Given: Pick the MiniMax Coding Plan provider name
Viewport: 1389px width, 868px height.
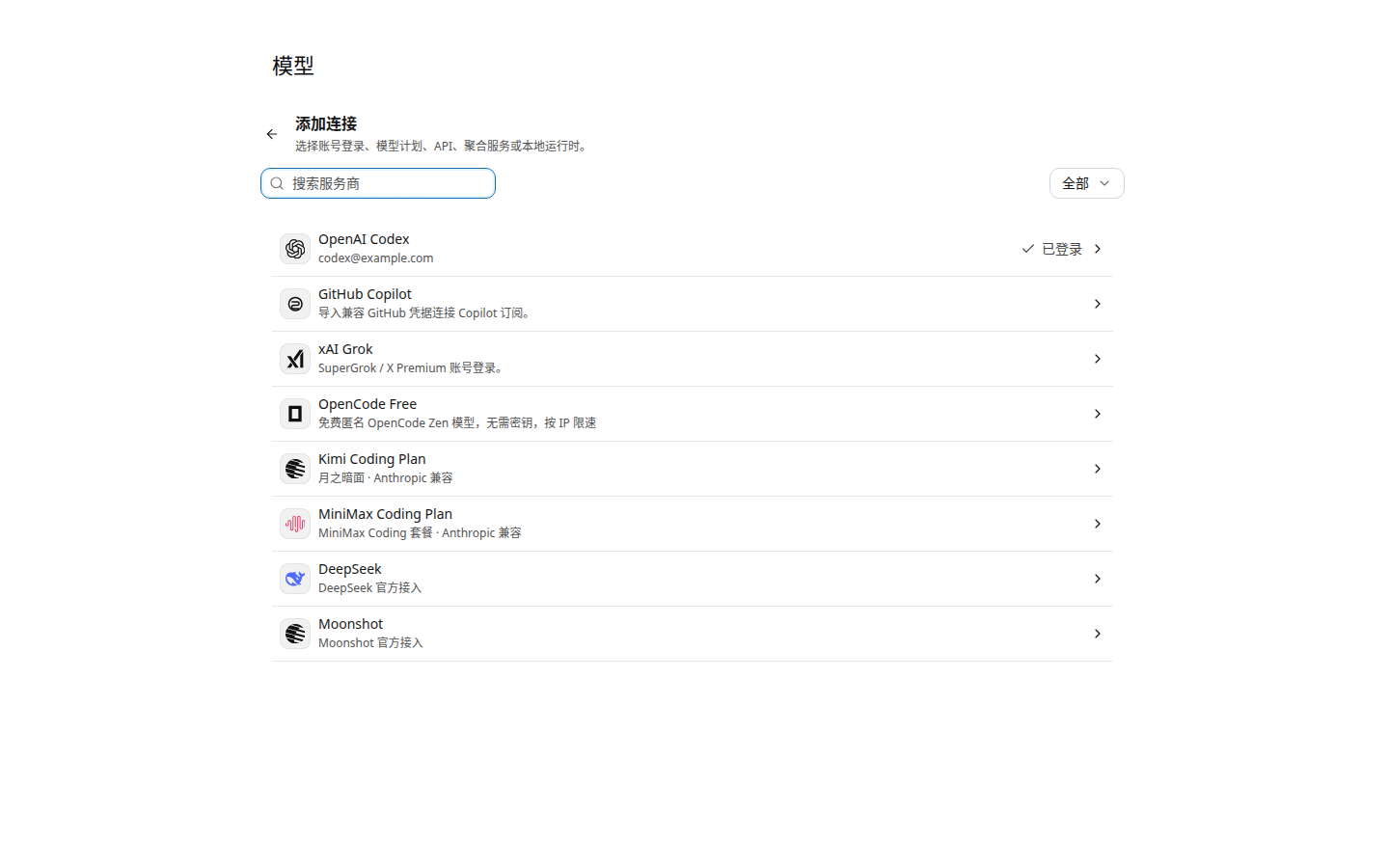Looking at the screenshot, I should 385,514.
